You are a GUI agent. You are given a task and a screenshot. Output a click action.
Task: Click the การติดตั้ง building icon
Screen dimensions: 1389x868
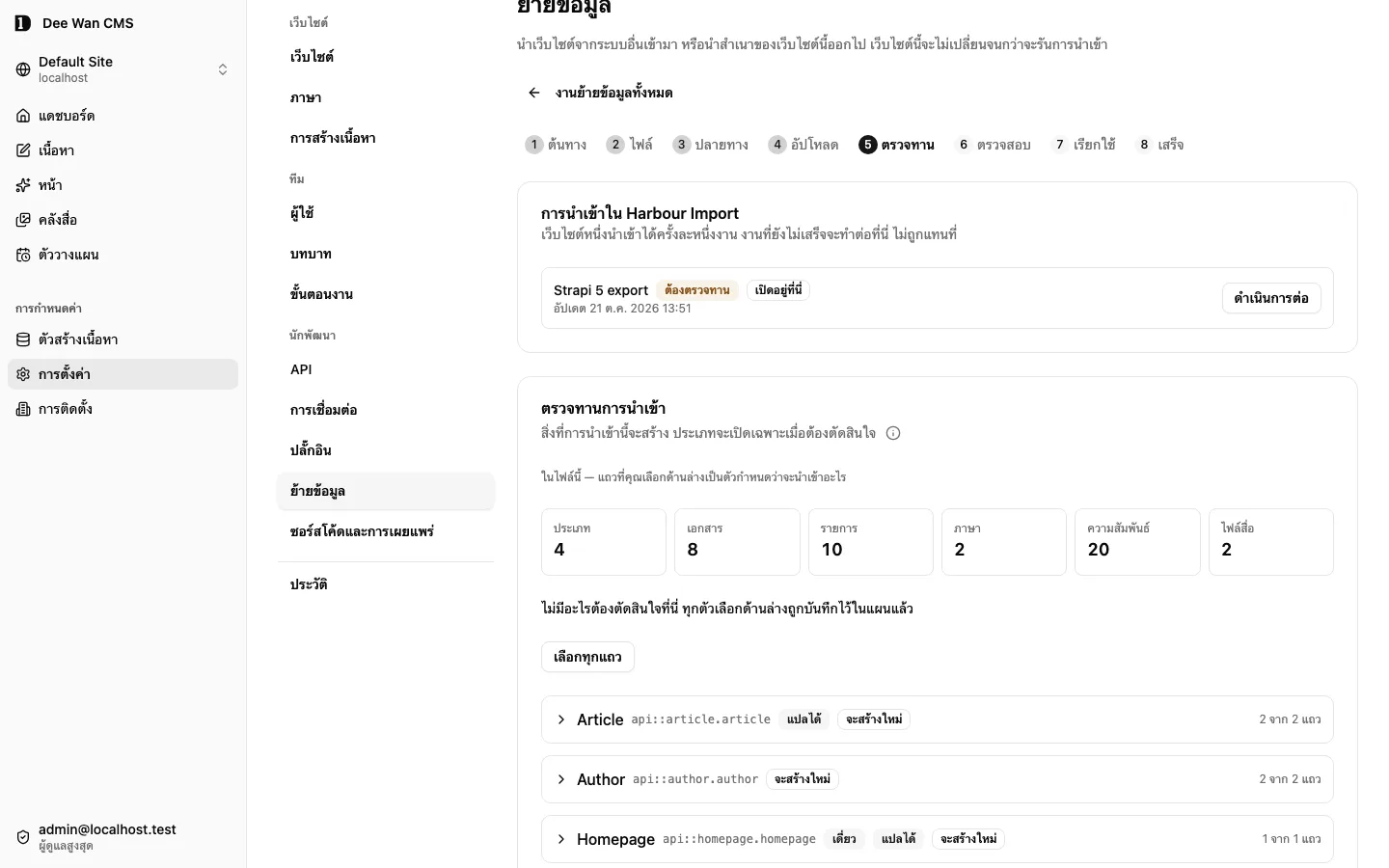[23, 409]
